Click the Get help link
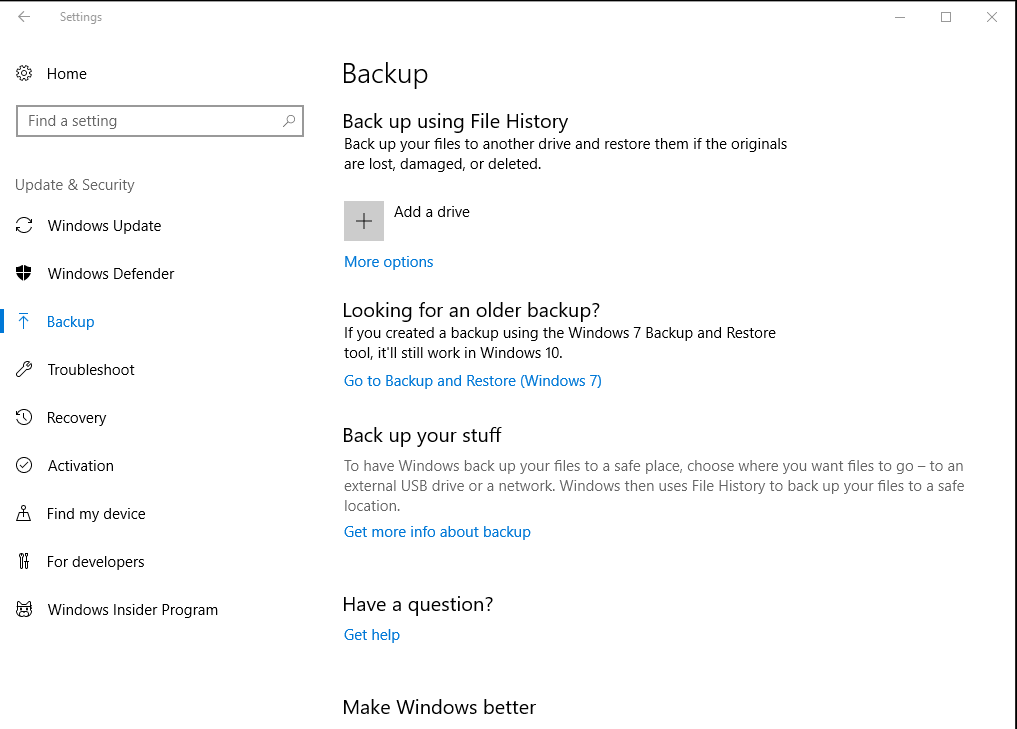Viewport: 1017px width, 729px height. pos(371,634)
